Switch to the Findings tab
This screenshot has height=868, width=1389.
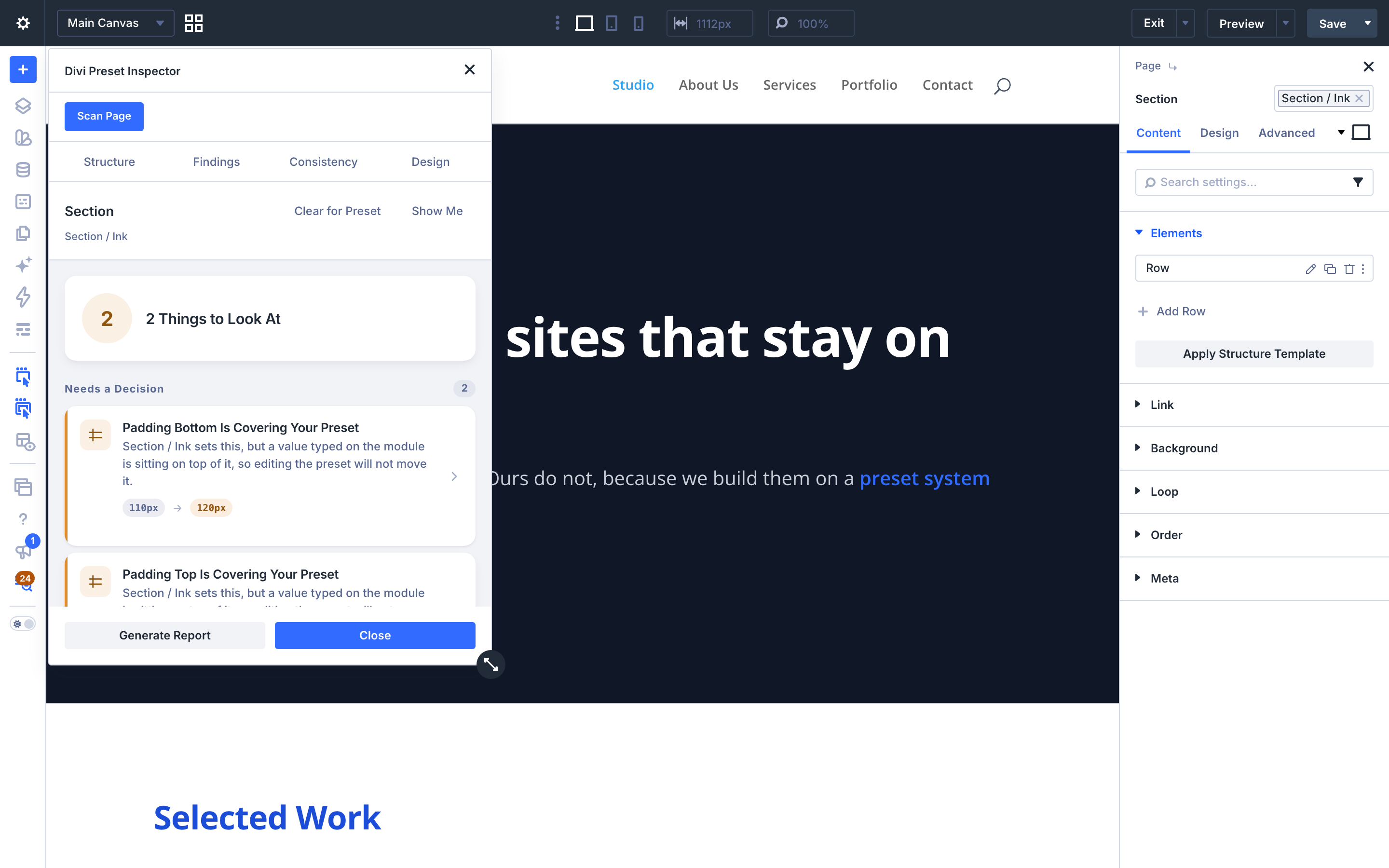(217, 162)
